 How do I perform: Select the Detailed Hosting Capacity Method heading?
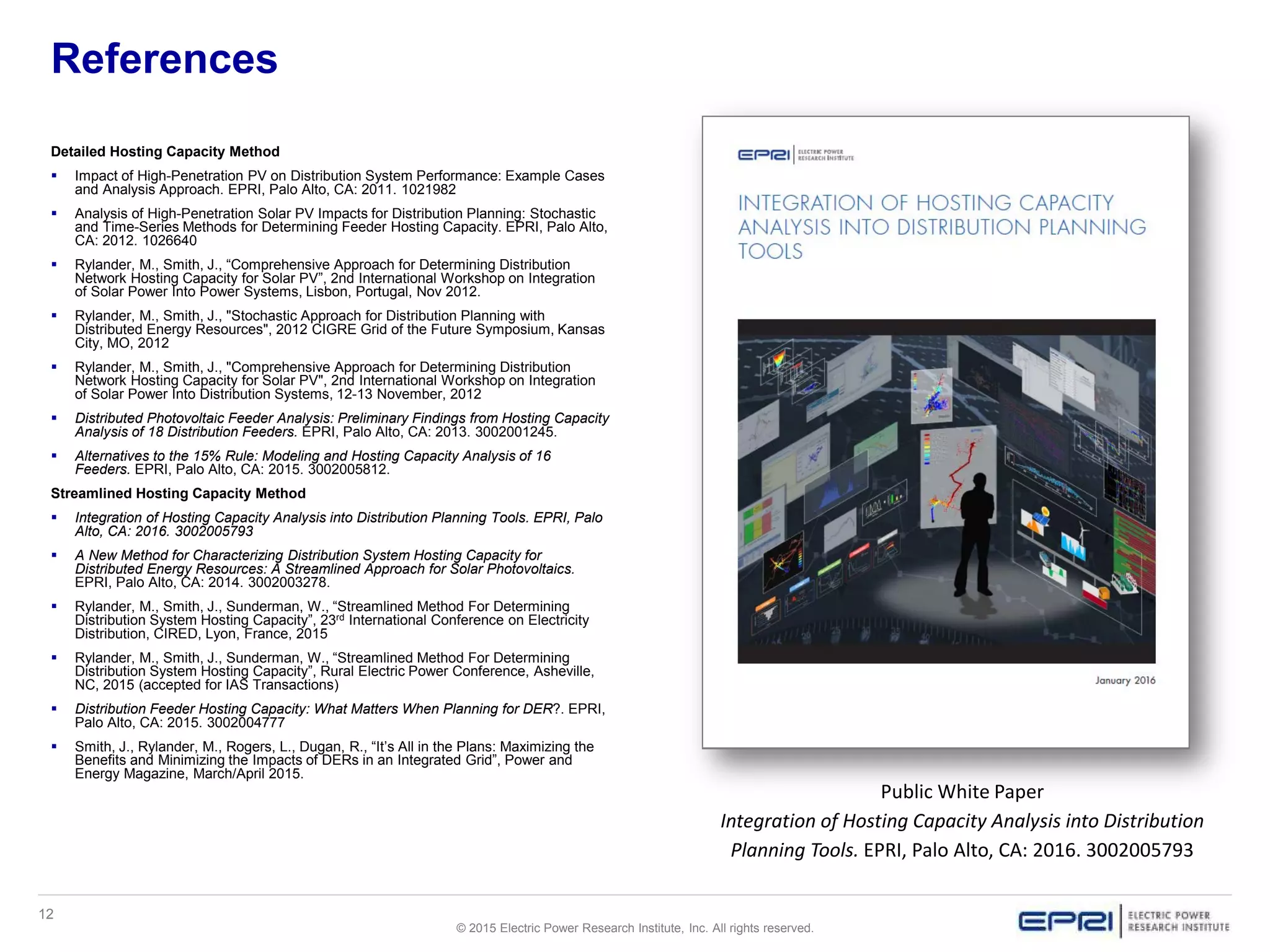[165, 152]
